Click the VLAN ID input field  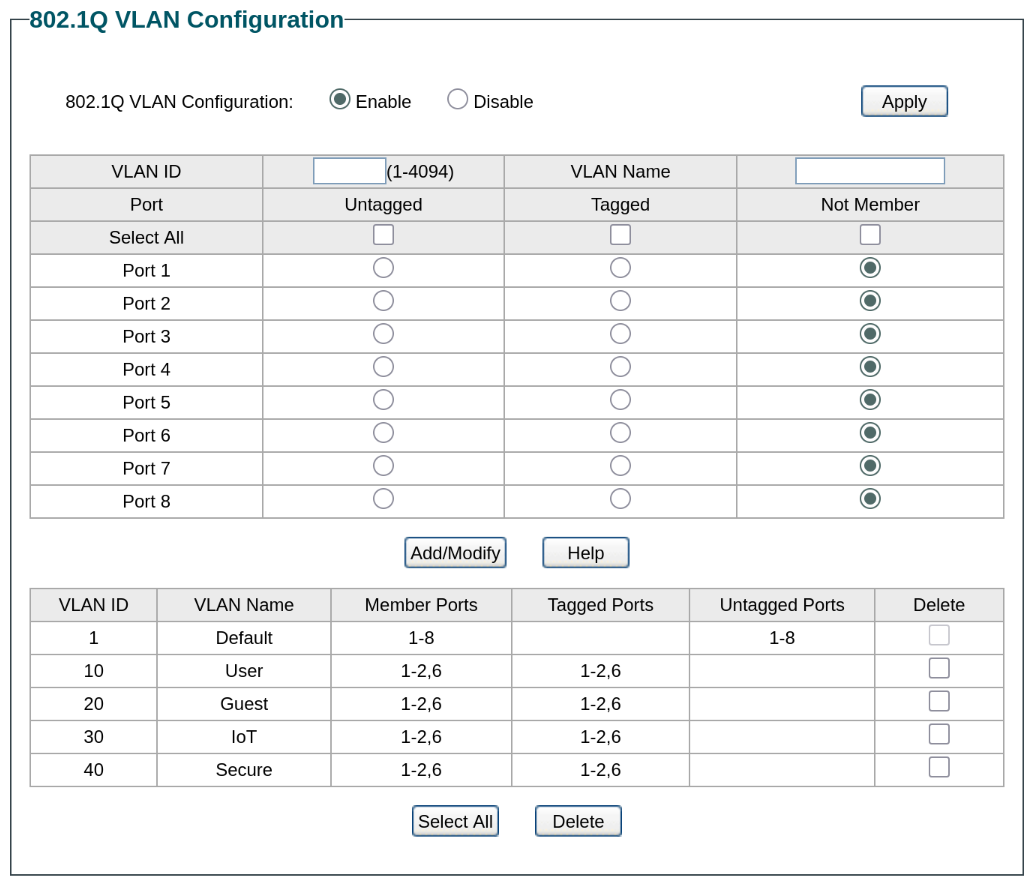click(x=349, y=171)
